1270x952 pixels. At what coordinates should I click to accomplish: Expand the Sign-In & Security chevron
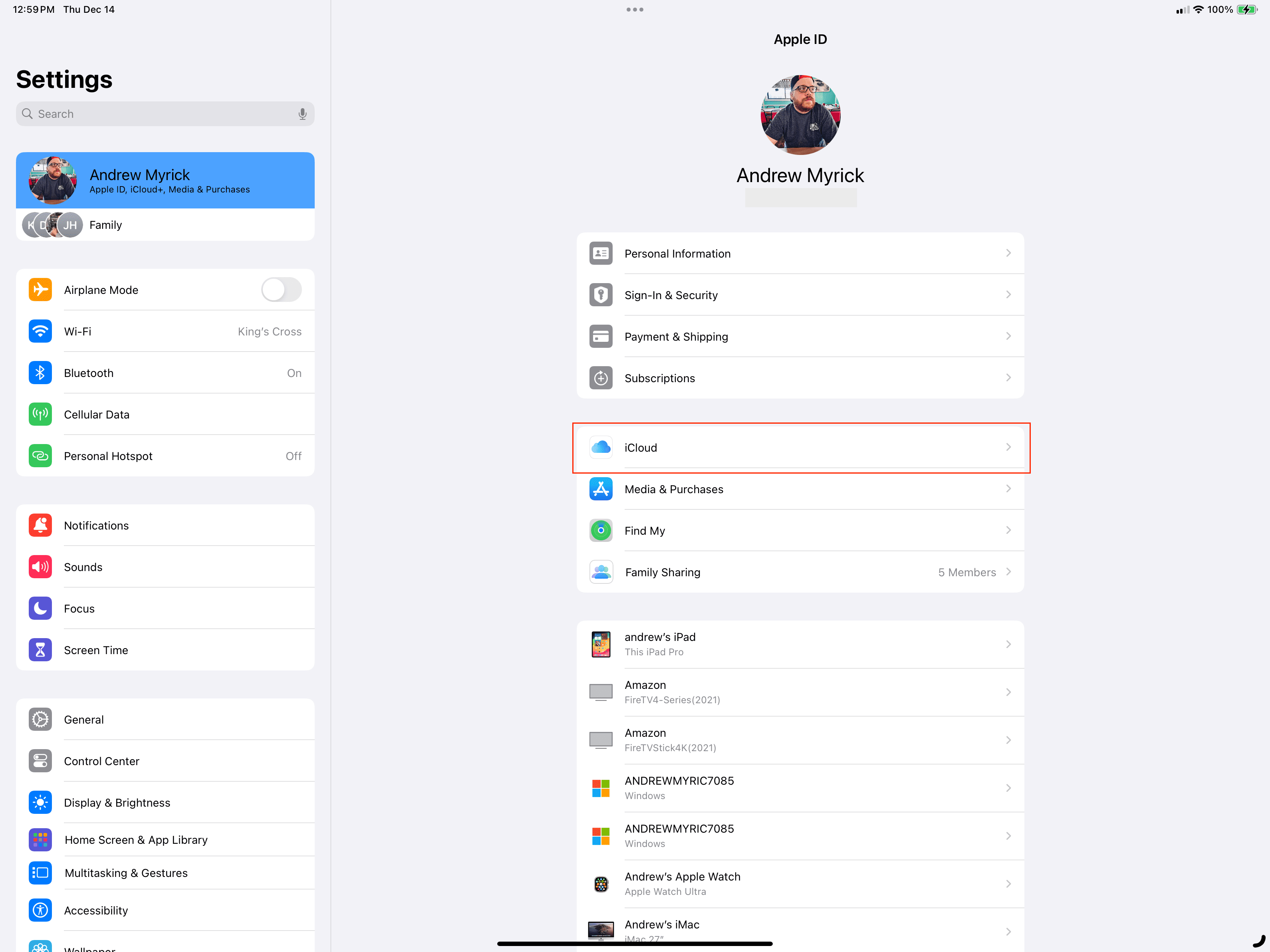point(1008,295)
